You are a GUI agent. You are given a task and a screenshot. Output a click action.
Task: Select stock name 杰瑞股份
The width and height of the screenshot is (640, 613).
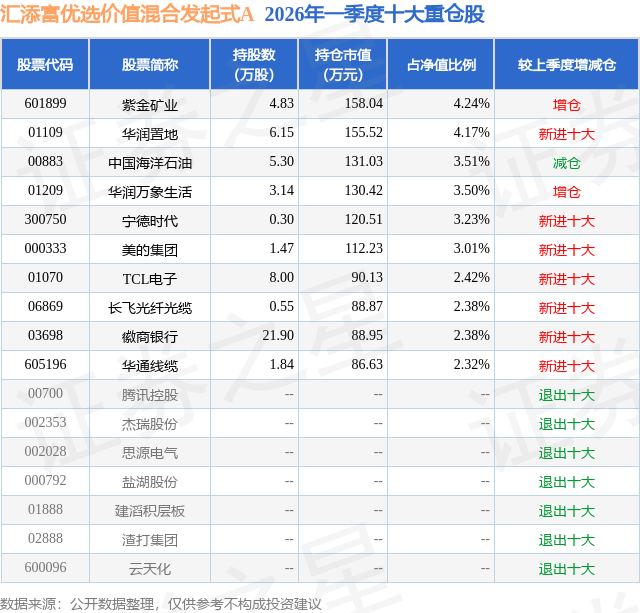(x=150, y=424)
